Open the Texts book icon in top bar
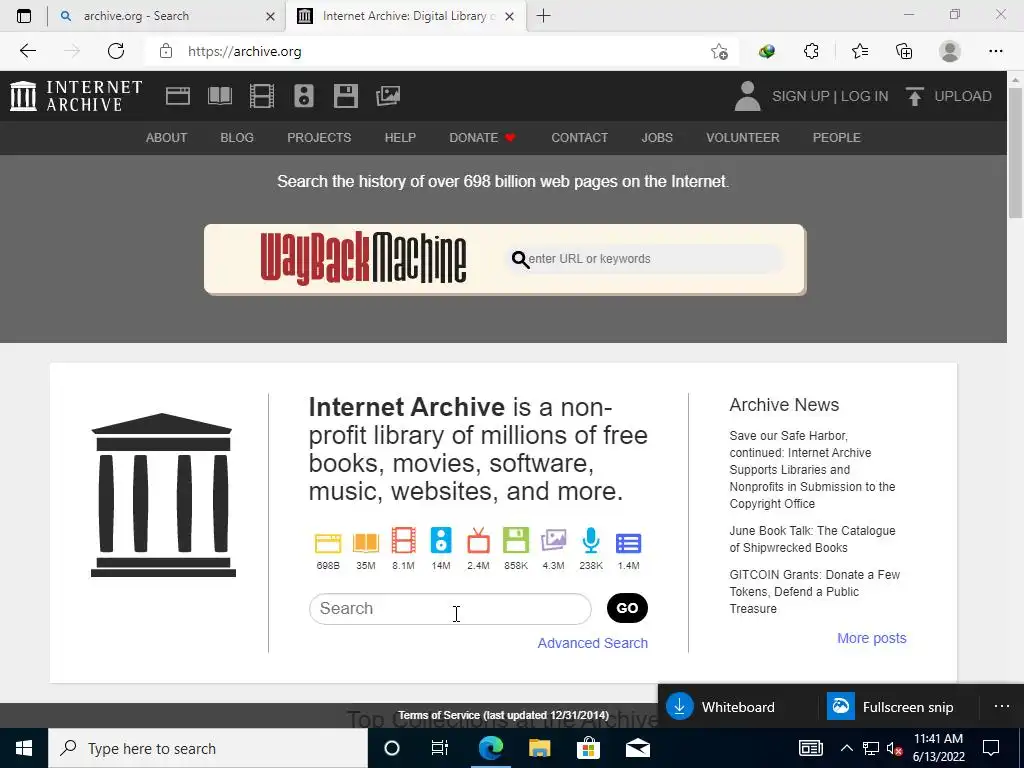Viewport: 1024px width, 768px height. tap(219, 96)
